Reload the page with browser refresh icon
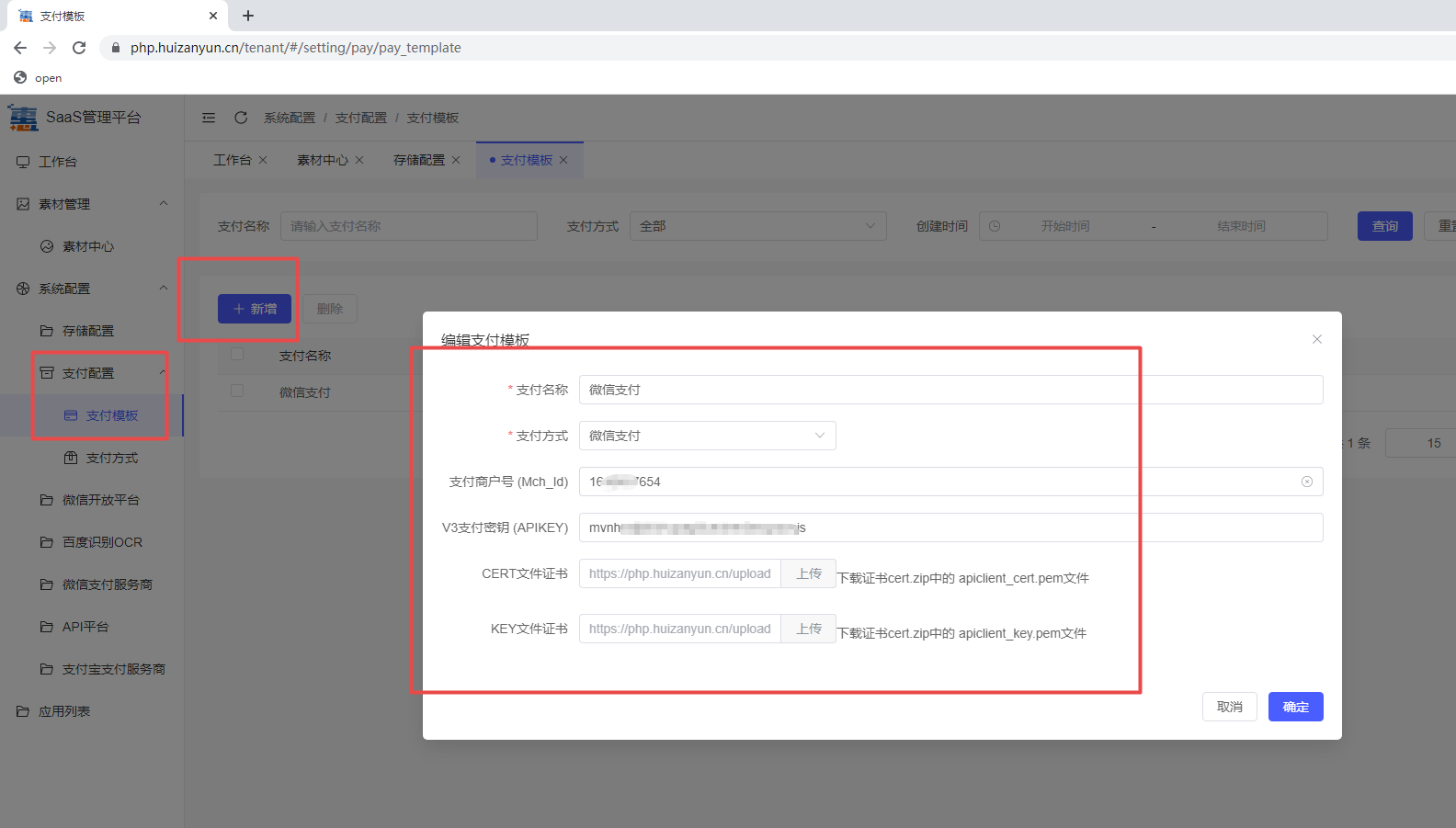 click(79, 48)
